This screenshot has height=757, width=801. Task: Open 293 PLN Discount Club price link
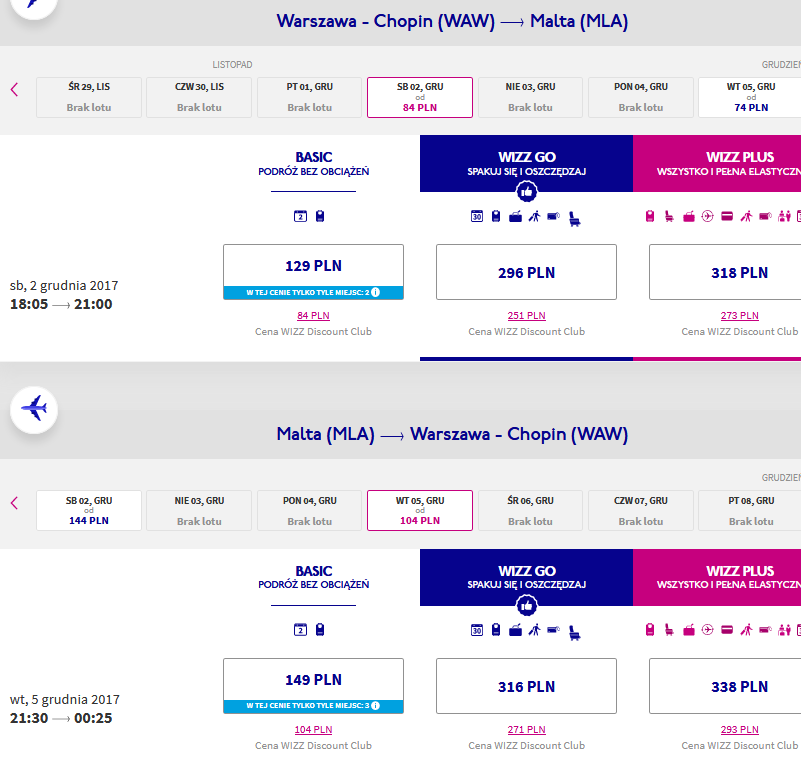(739, 729)
